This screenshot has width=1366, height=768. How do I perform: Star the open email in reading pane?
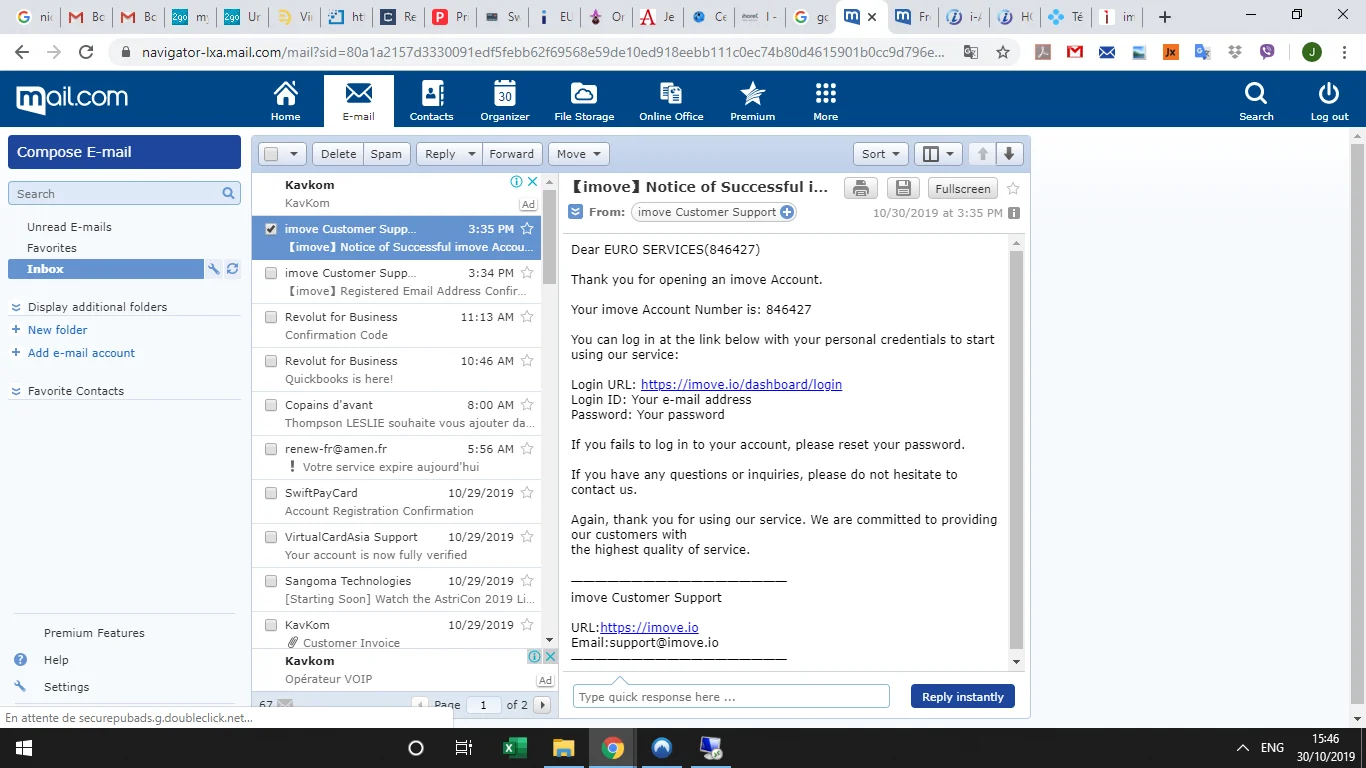[1013, 188]
